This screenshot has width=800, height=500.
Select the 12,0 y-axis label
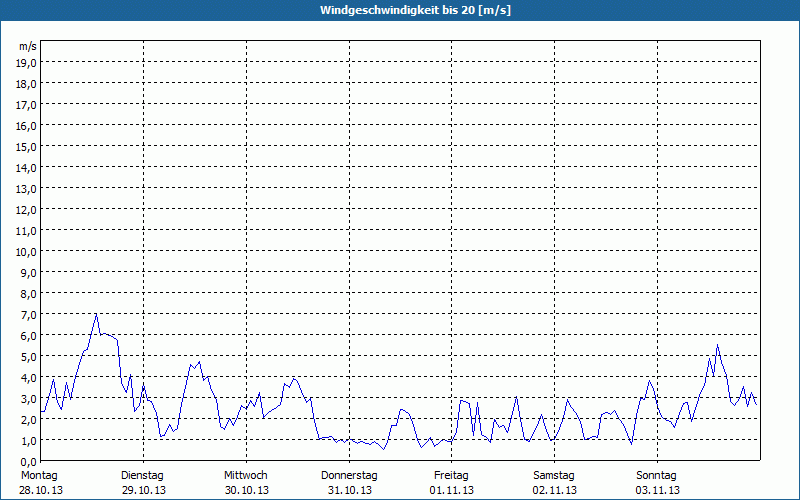pos(27,210)
